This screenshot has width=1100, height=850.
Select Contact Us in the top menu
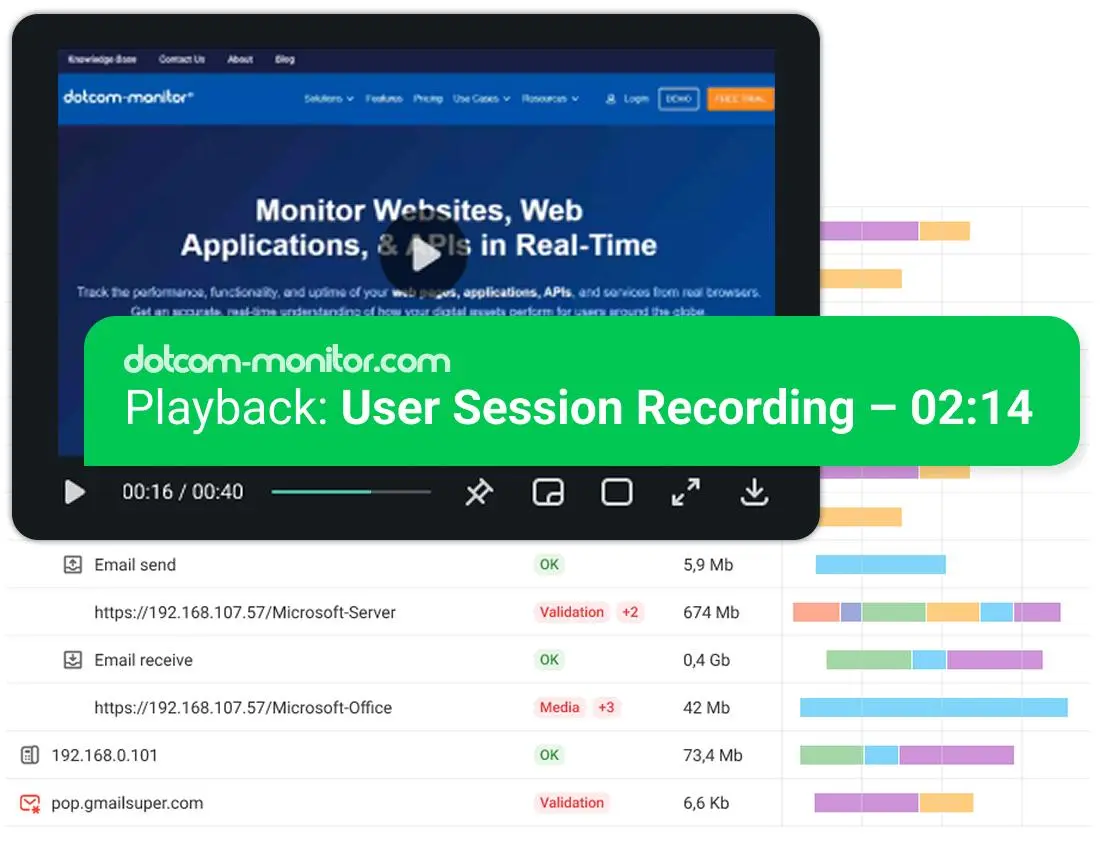[x=181, y=60]
